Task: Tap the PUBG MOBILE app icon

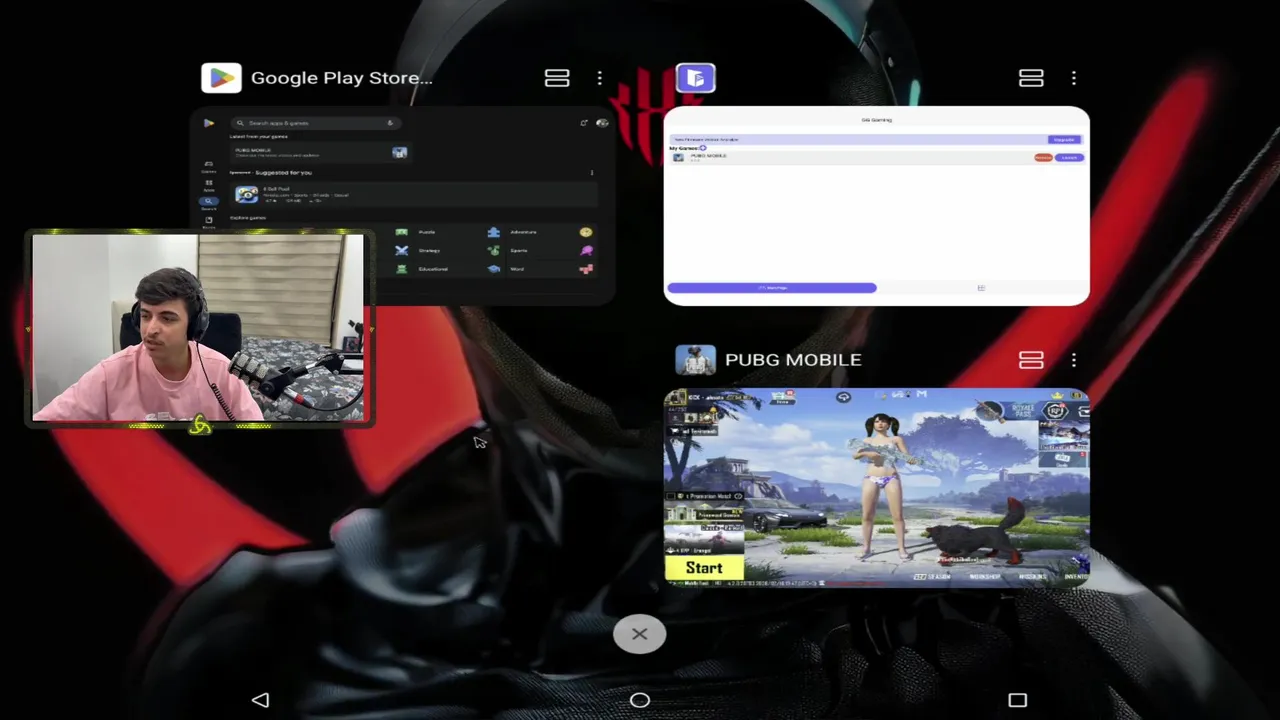Action: (x=695, y=360)
